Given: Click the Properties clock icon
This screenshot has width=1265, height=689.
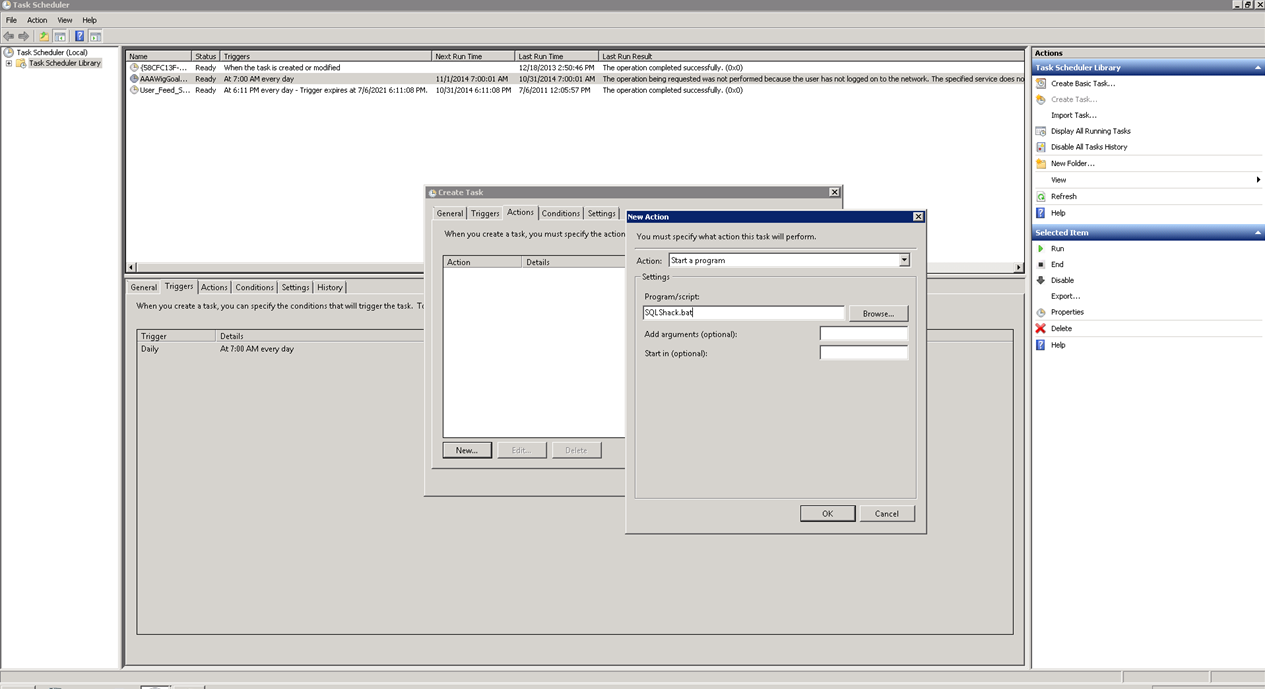Looking at the screenshot, I should pos(1041,312).
